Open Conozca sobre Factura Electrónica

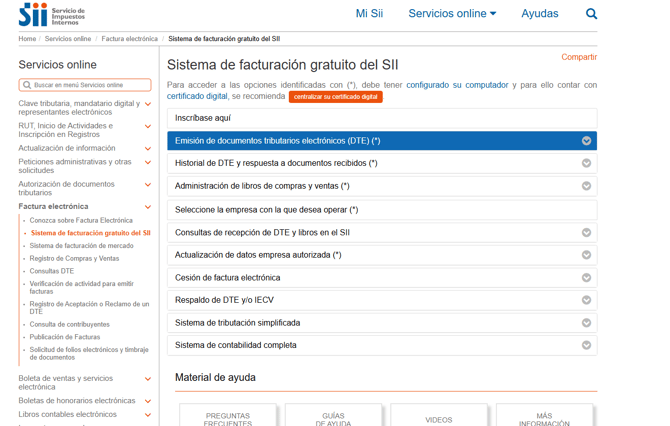pyautogui.click(x=81, y=220)
